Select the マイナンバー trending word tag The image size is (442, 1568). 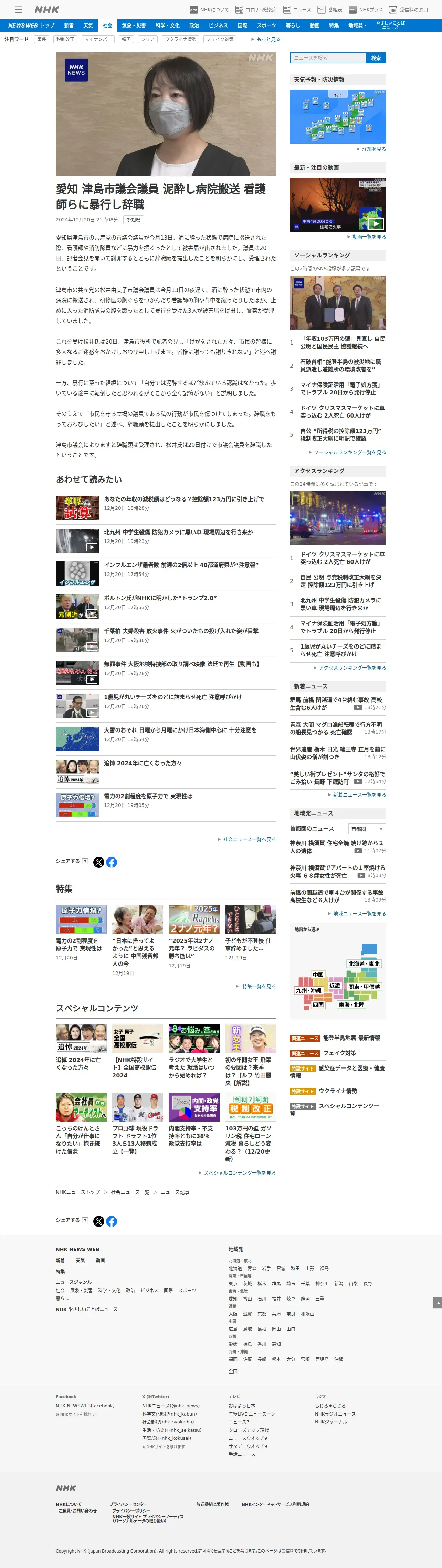[x=98, y=39]
